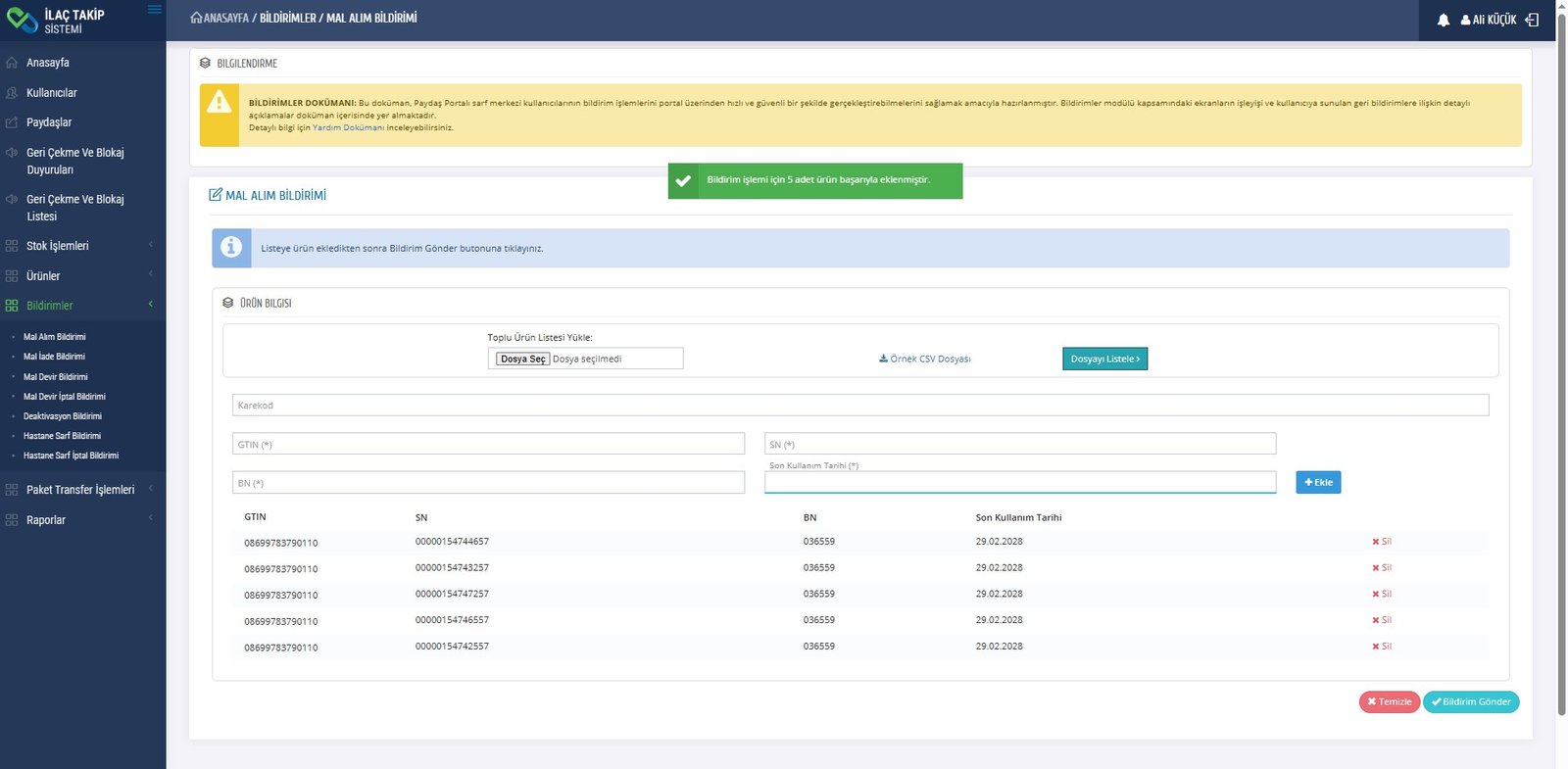Delete row with SN 00000154746557

point(1382,620)
